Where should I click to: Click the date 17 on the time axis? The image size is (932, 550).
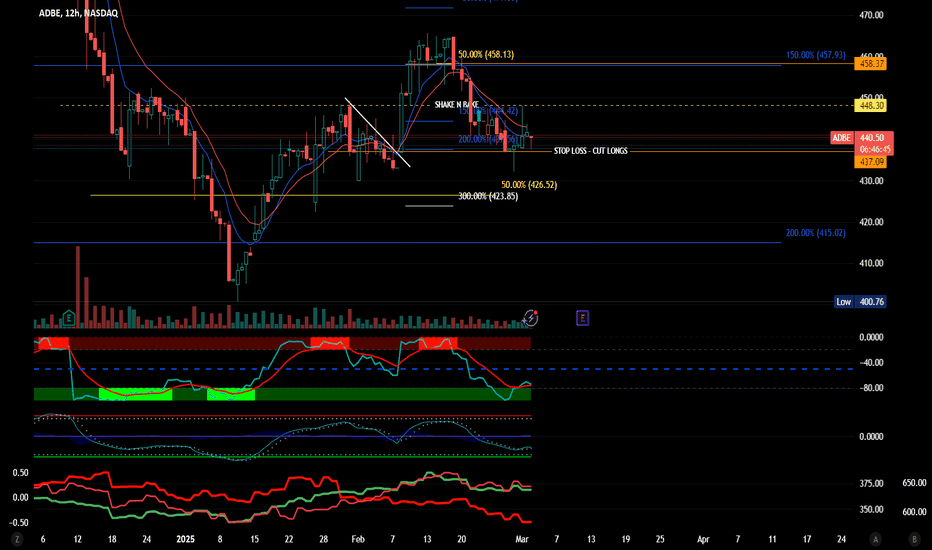point(807,539)
